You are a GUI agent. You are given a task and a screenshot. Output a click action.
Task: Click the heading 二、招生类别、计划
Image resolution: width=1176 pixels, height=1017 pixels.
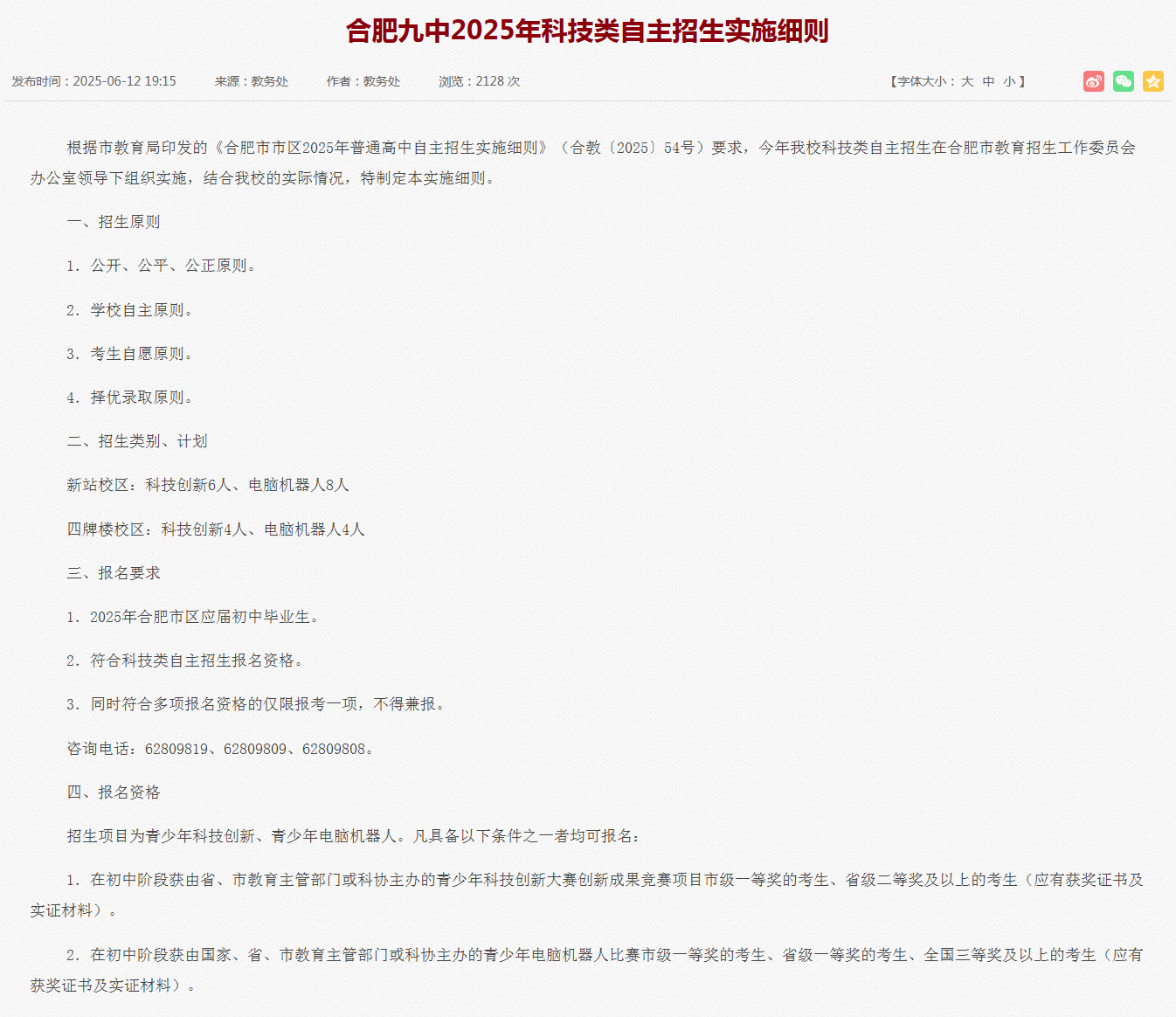[x=137, y=441]
